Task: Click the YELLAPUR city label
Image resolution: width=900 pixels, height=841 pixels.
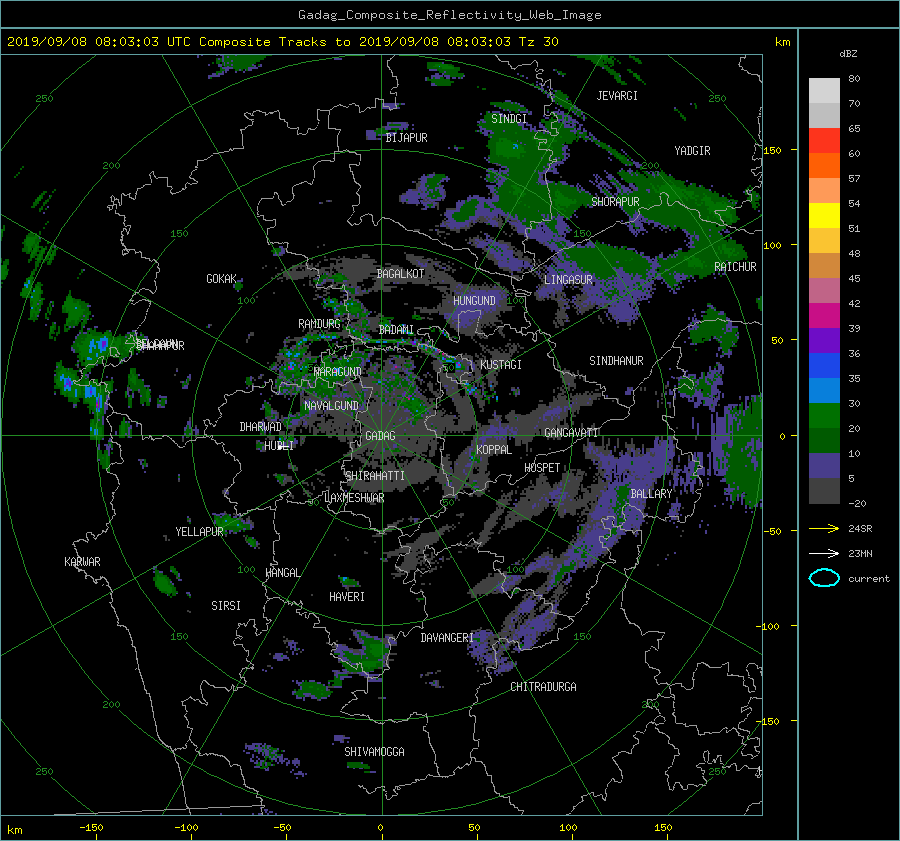Action: point(199,532)
